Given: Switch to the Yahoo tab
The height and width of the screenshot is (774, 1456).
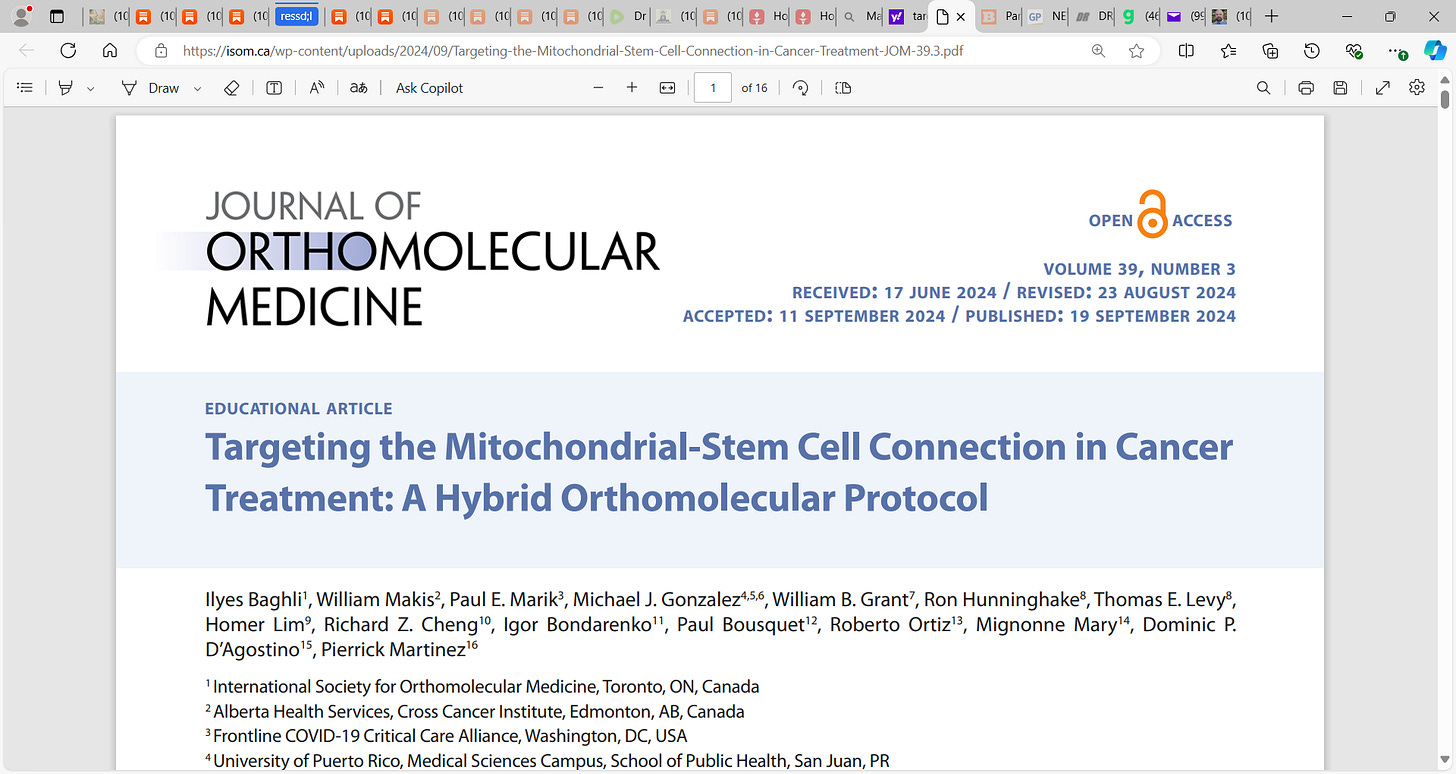Looking at the screenshot, I should pyautogui.click(x=907, y=17).
